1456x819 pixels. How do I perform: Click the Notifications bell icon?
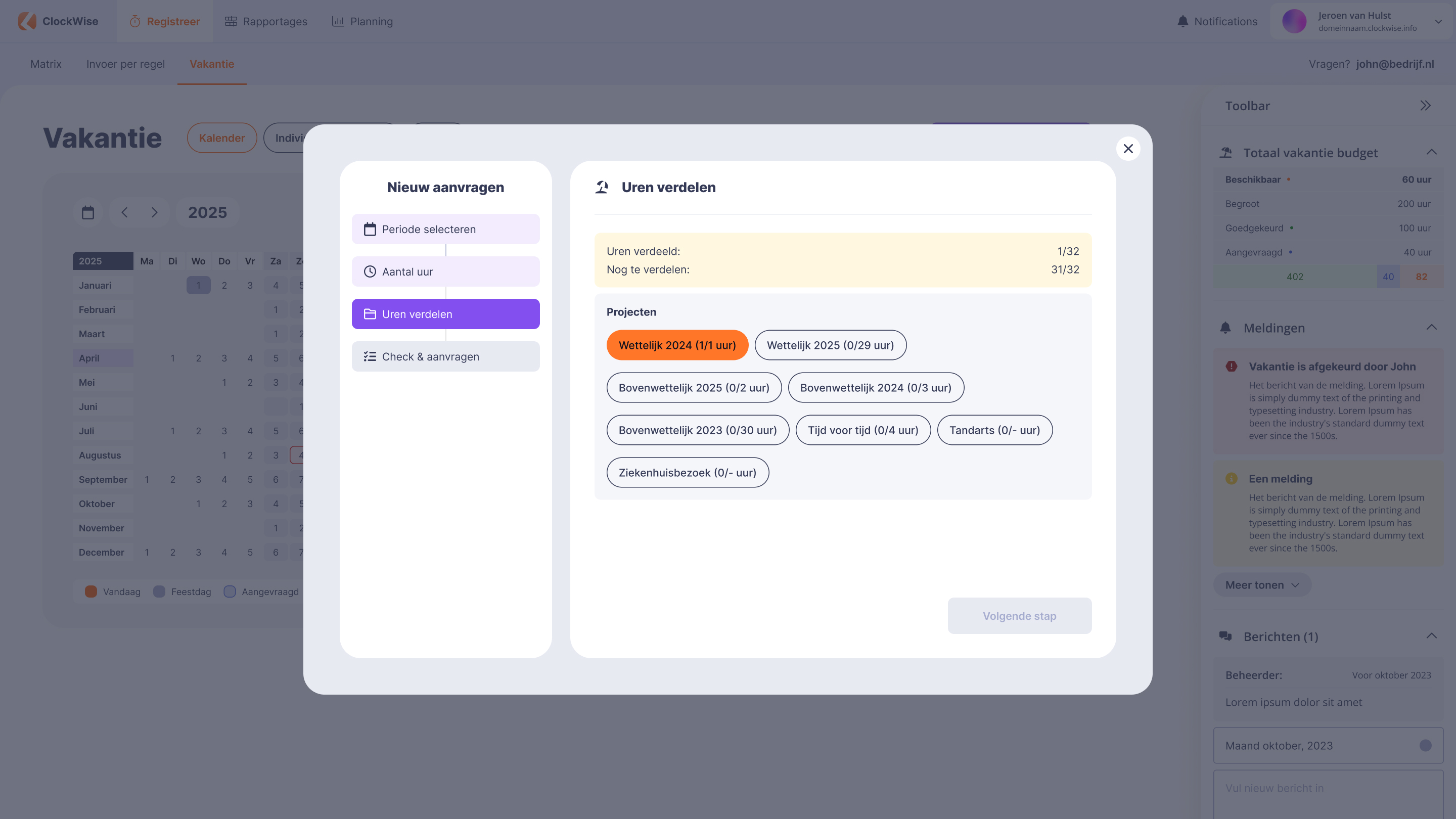[1182, 21]
